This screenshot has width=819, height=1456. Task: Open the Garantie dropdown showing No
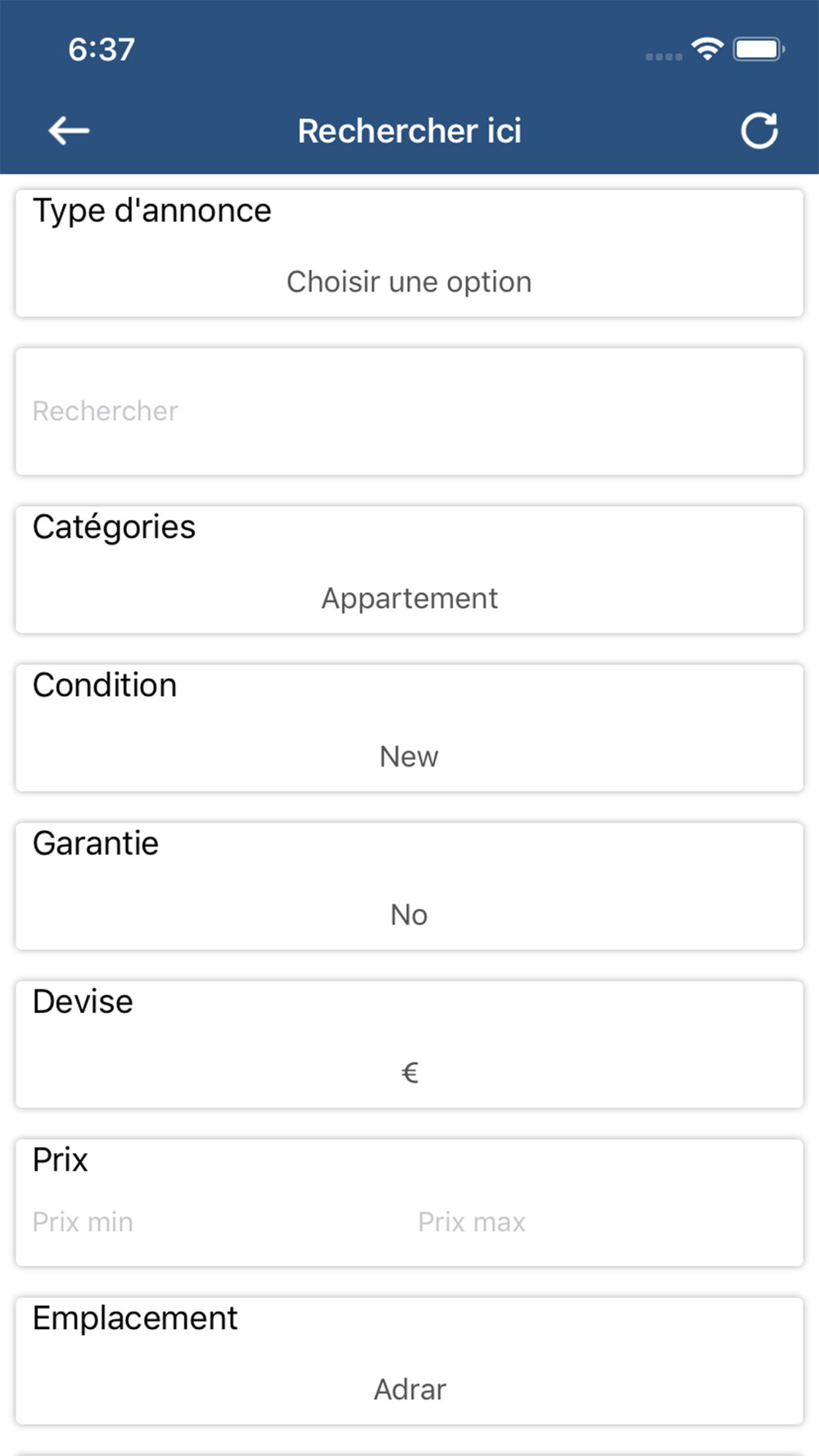click(x=409, y=915)
